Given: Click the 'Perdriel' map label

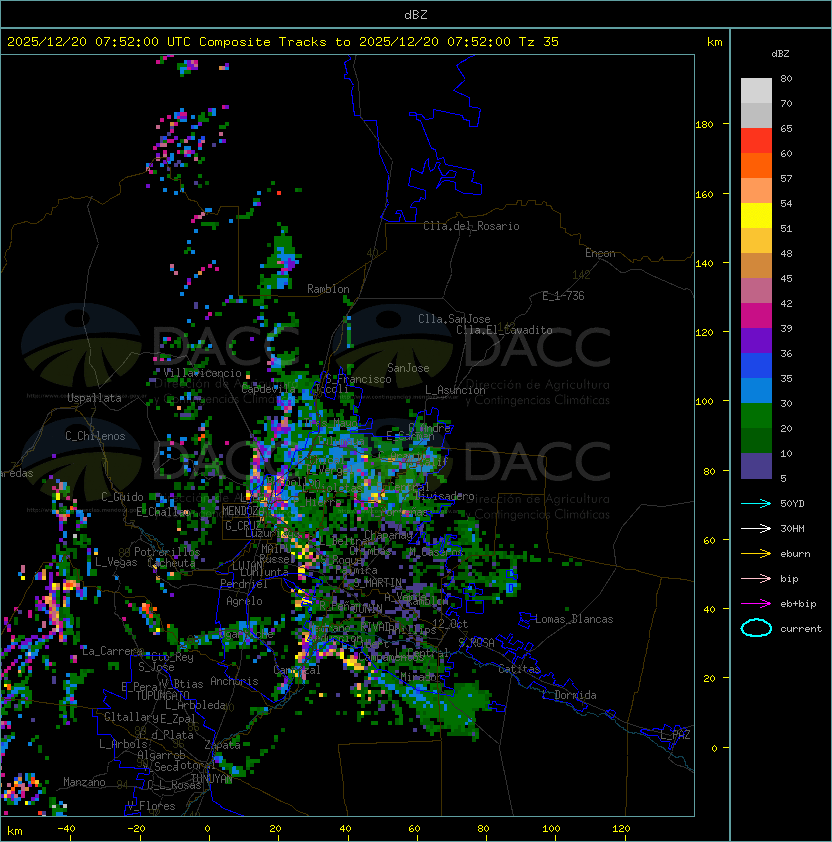Looking at the screenshot, I should [x=244, y=584].
